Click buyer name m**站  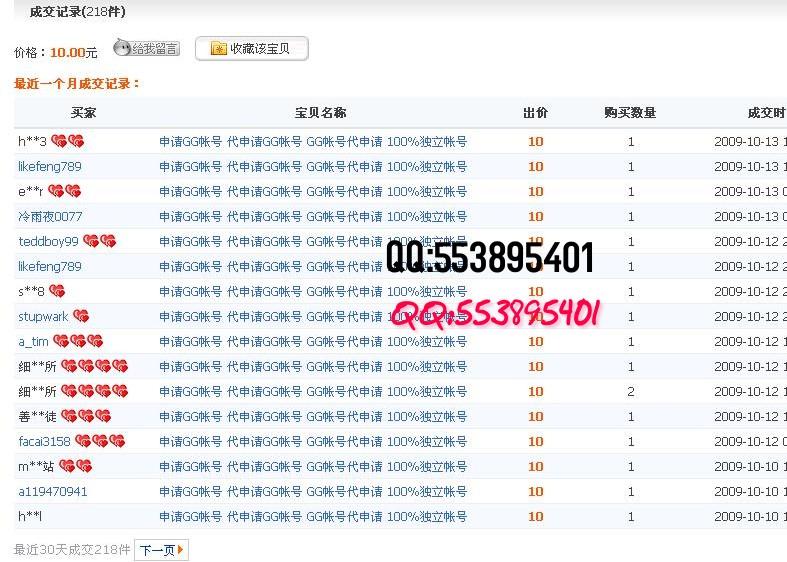(36, 467)
